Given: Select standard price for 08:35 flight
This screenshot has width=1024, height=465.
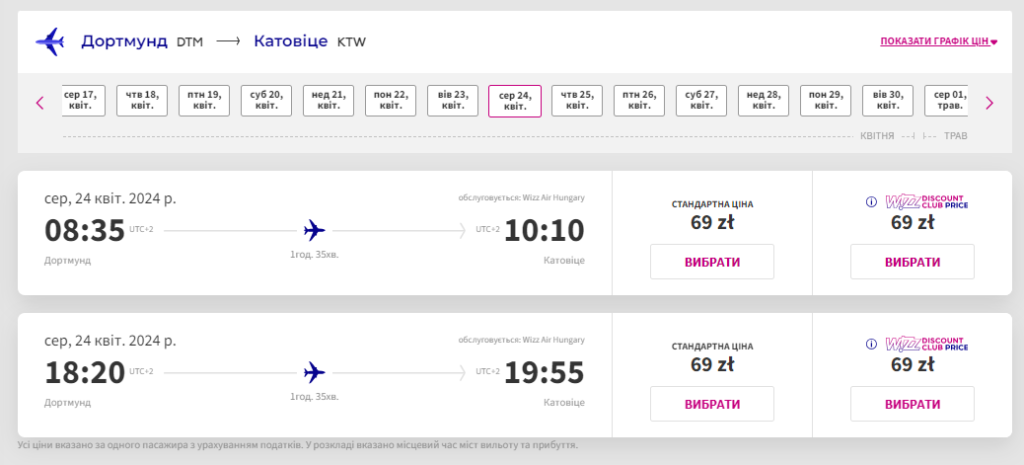Looking at the screenshot, I should pos(712,262).
